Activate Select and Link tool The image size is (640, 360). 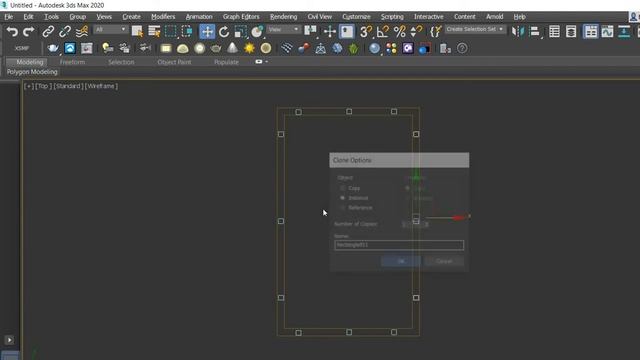tap(48, 31)
